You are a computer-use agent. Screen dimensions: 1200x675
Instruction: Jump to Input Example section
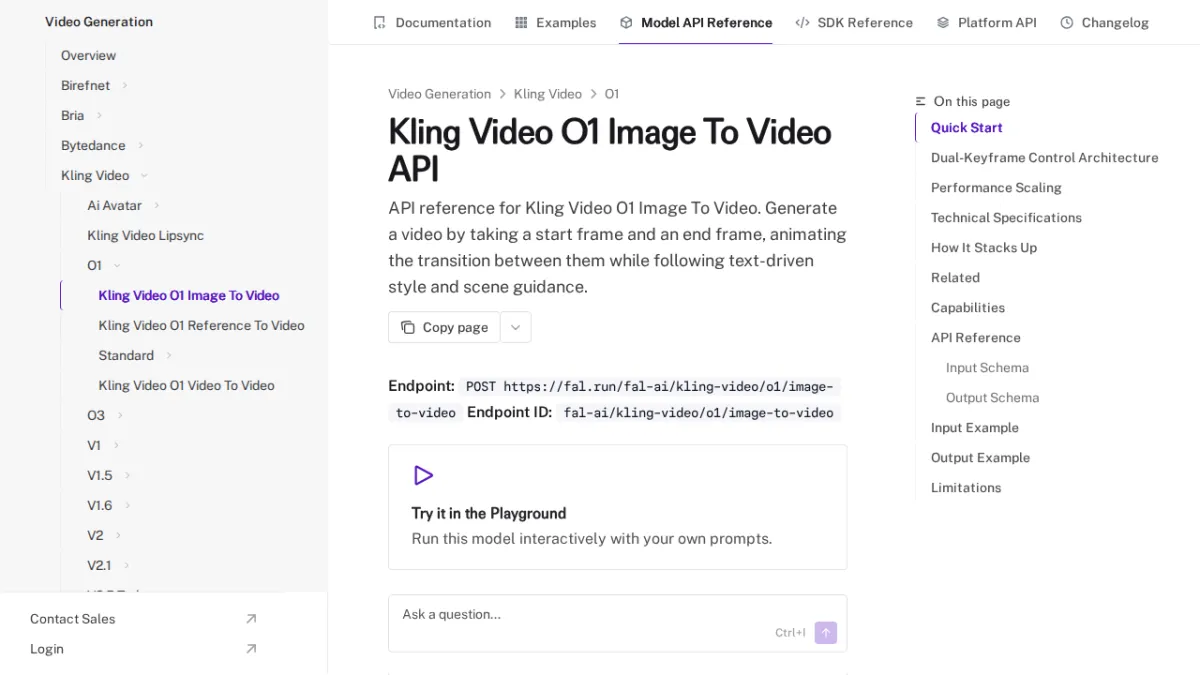(x=974, y=427)
